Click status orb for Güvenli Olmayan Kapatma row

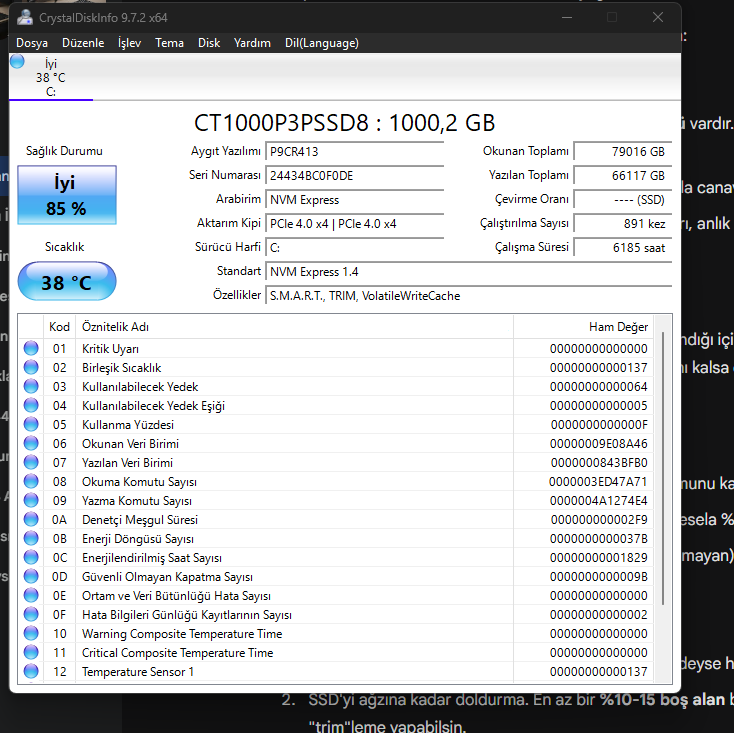click(x=31, y=576)
